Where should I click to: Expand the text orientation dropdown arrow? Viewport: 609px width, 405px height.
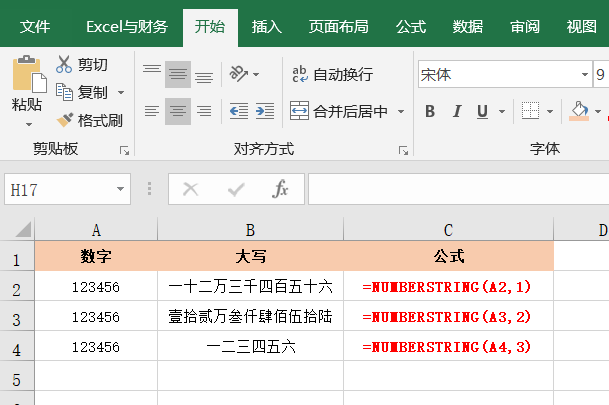(256, 74)
